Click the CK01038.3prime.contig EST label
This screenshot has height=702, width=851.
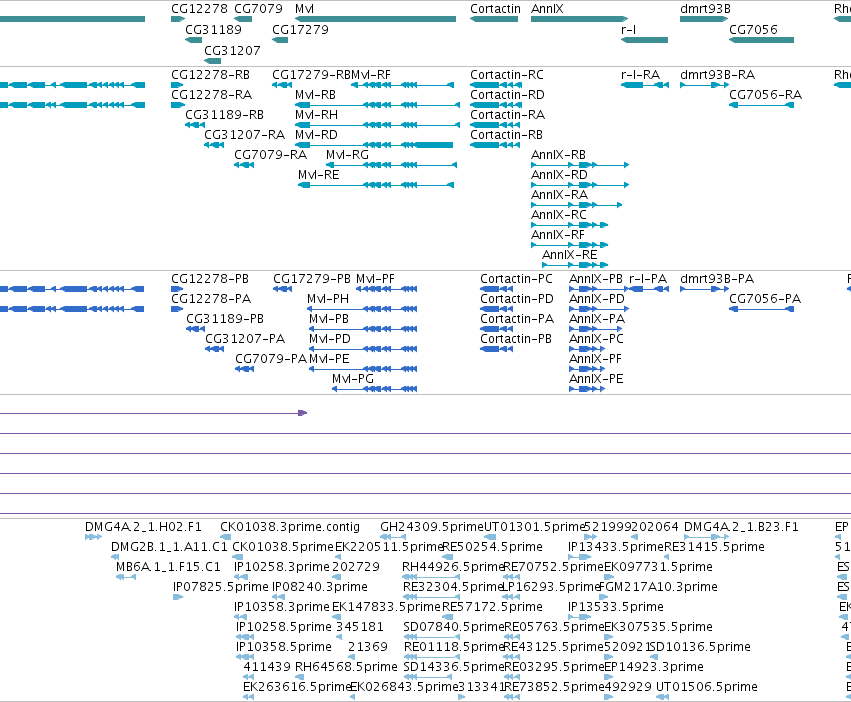click(x=290, y=527)
